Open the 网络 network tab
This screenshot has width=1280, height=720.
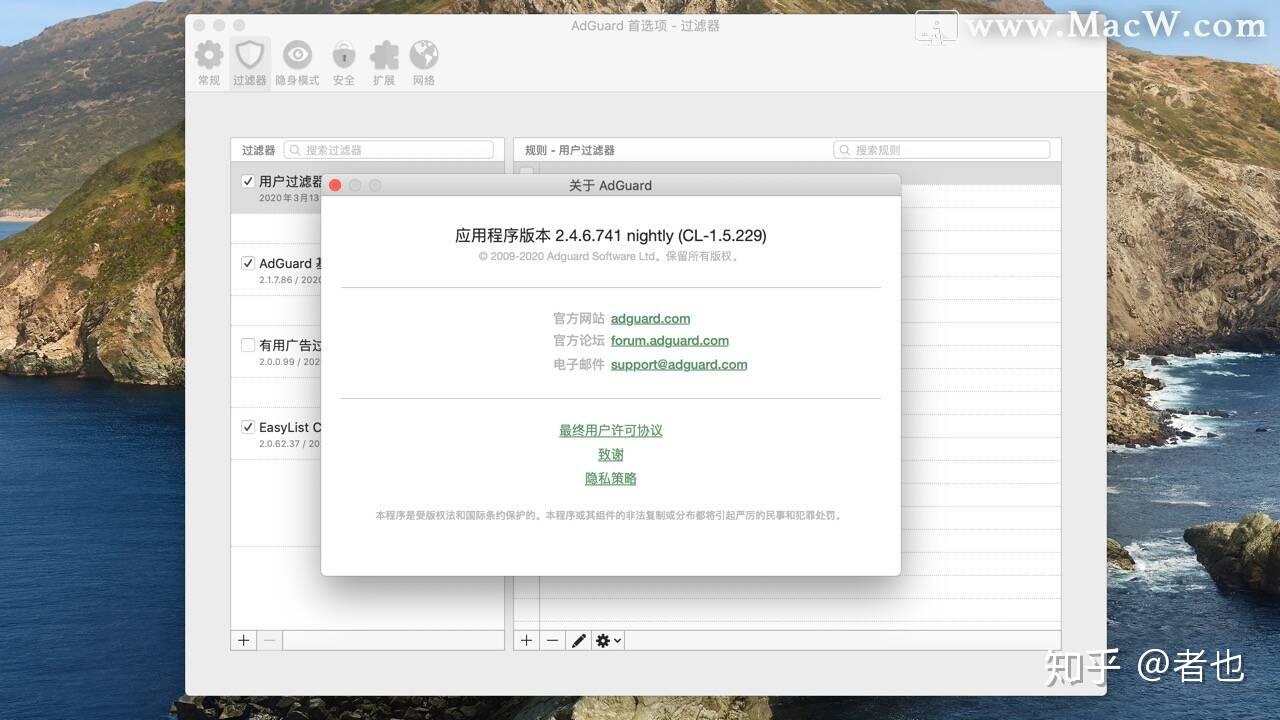pos(424,64)
